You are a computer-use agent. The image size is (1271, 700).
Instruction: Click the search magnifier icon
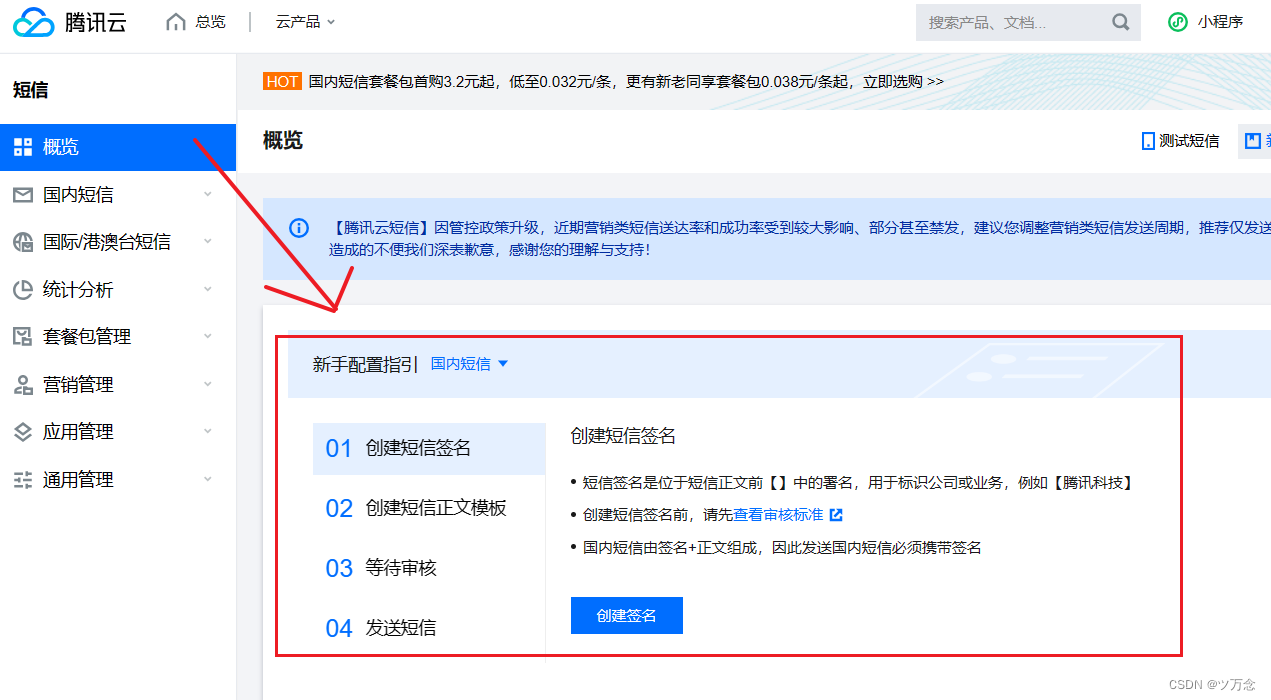tap(1121, 22)
